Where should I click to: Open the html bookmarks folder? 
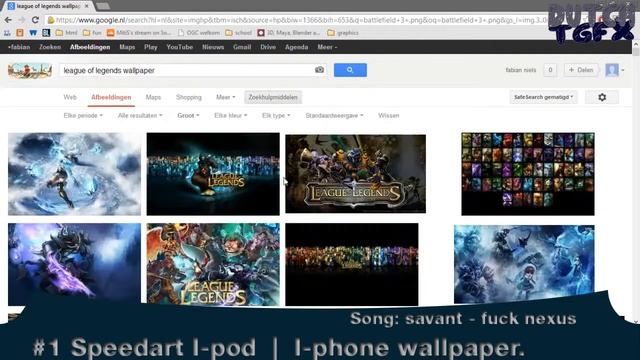(x=67, y=33)
